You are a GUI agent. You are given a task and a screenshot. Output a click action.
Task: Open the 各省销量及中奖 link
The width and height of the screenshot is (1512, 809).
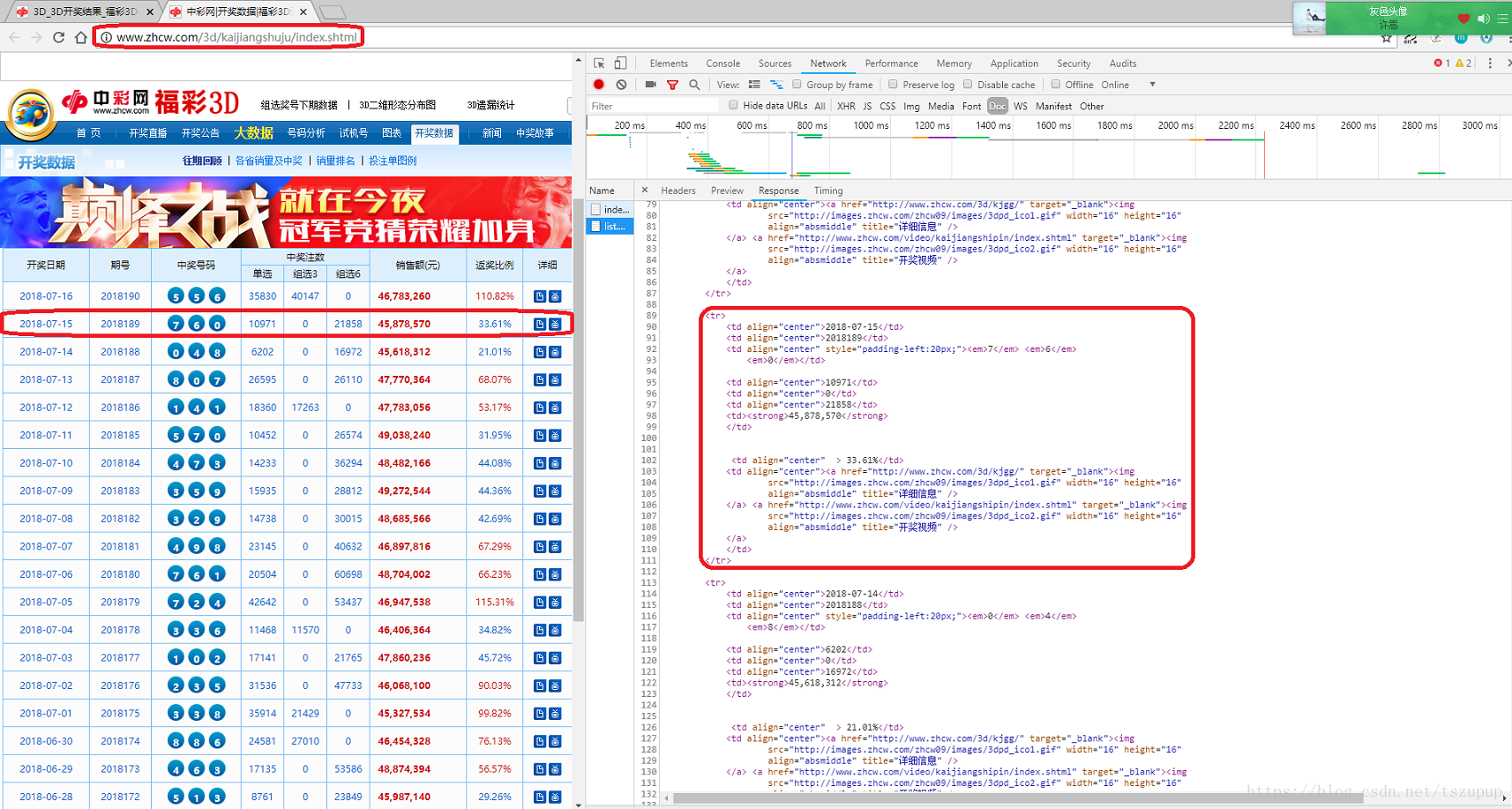[268, 161]
